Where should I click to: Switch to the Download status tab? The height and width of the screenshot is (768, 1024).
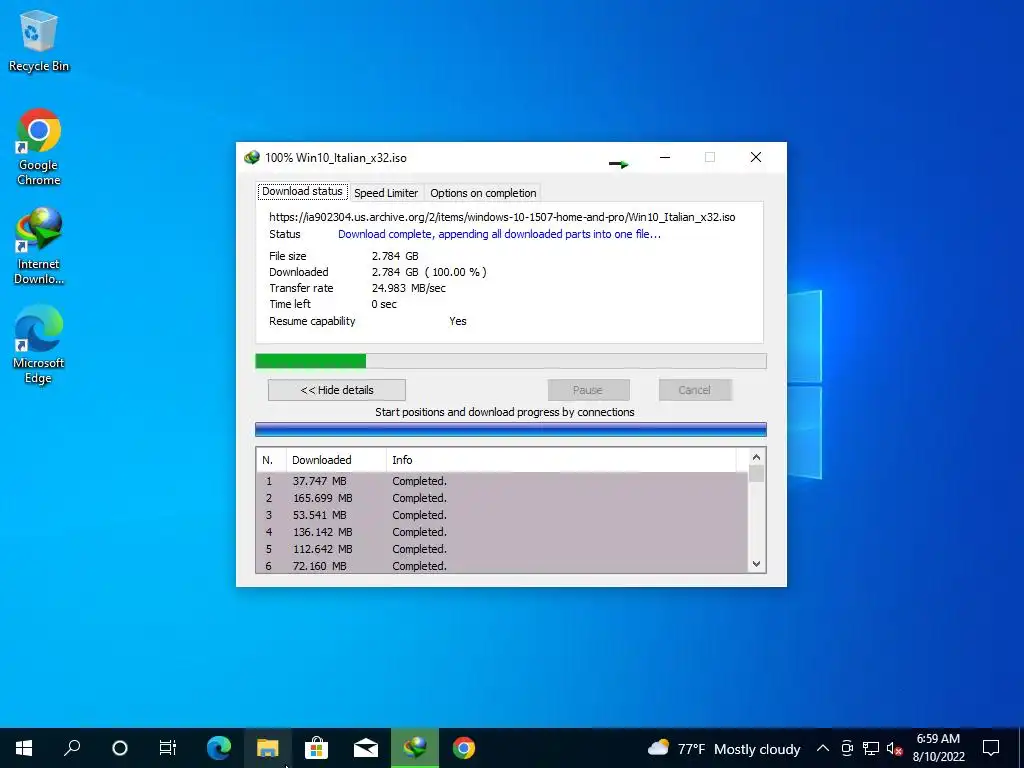(302, 191)
